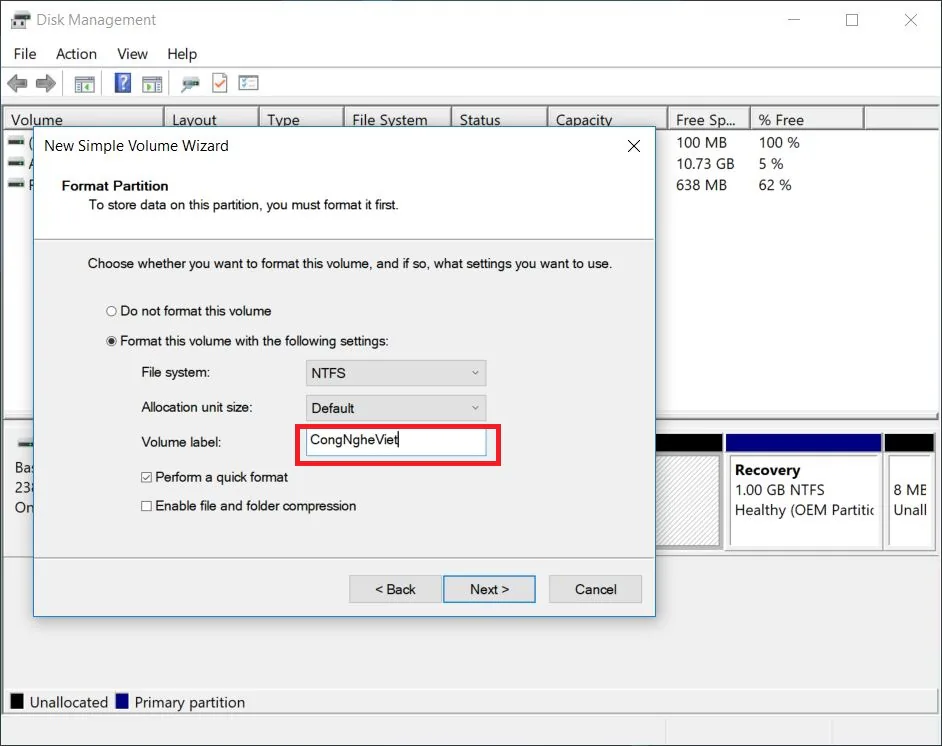Show/hide action pane toolbar icon
This screenshot has height=746, width=942.
tap(152, 84)
